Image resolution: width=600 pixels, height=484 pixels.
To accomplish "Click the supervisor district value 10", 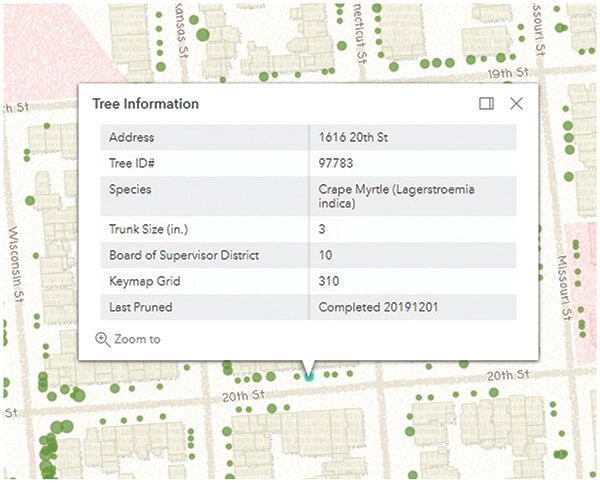I will (x=325, y=255).
